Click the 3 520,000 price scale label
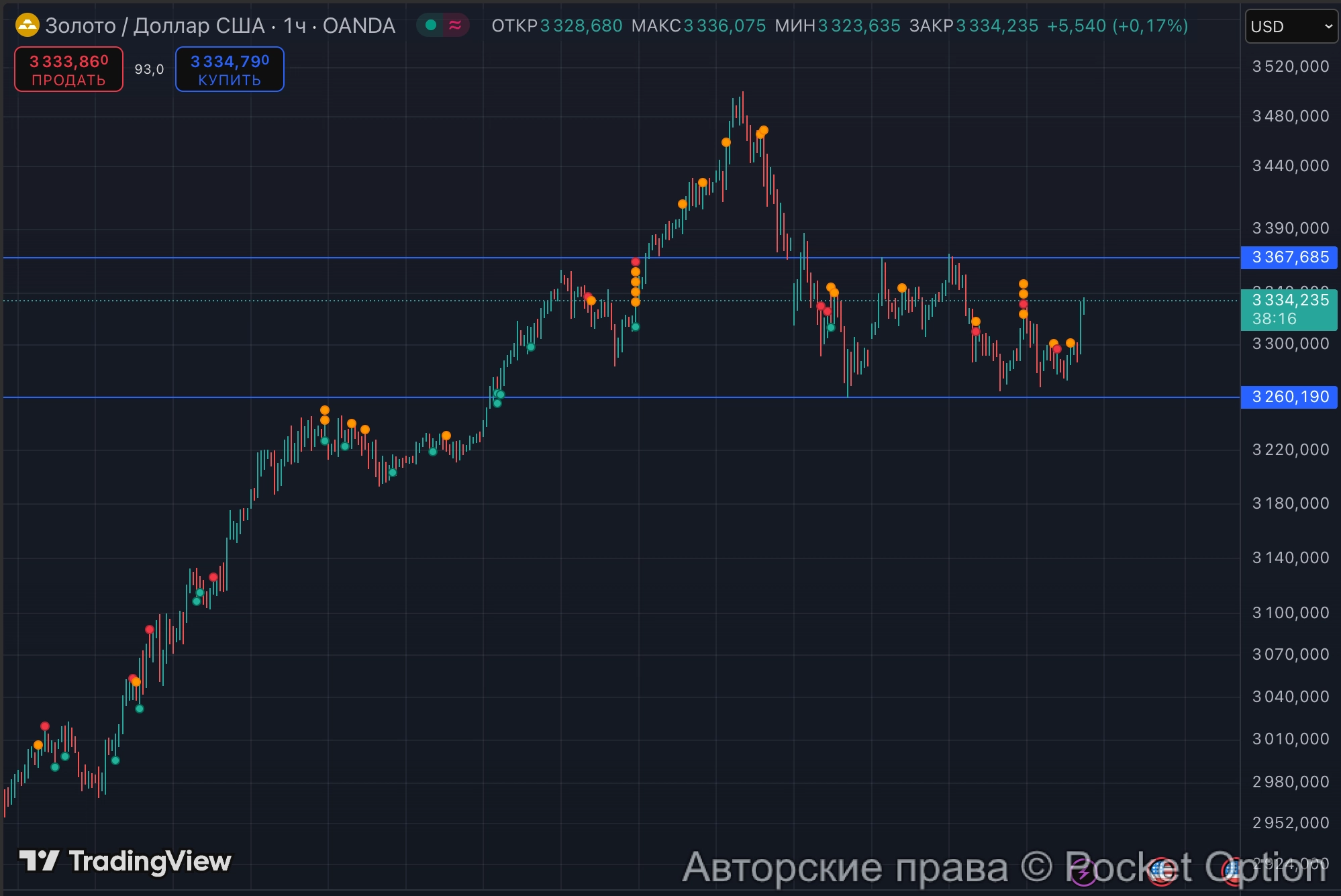Screen dimensions: 1341x896 (1290, 66)
